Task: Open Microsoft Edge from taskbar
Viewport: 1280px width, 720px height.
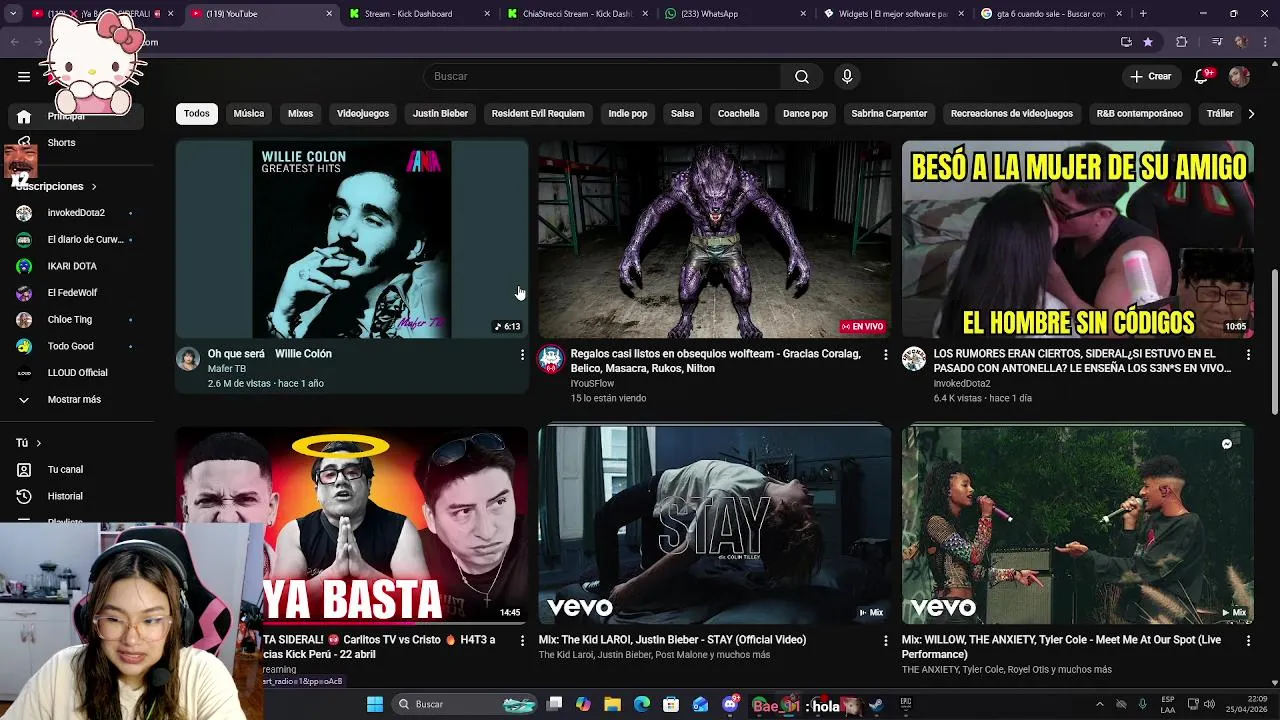Action: click(x=642, y=704)
